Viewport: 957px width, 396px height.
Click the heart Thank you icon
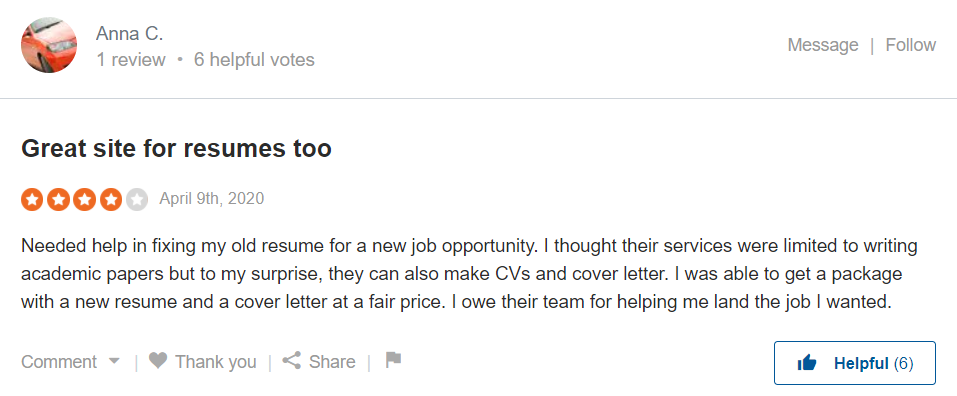pos(158,361)
